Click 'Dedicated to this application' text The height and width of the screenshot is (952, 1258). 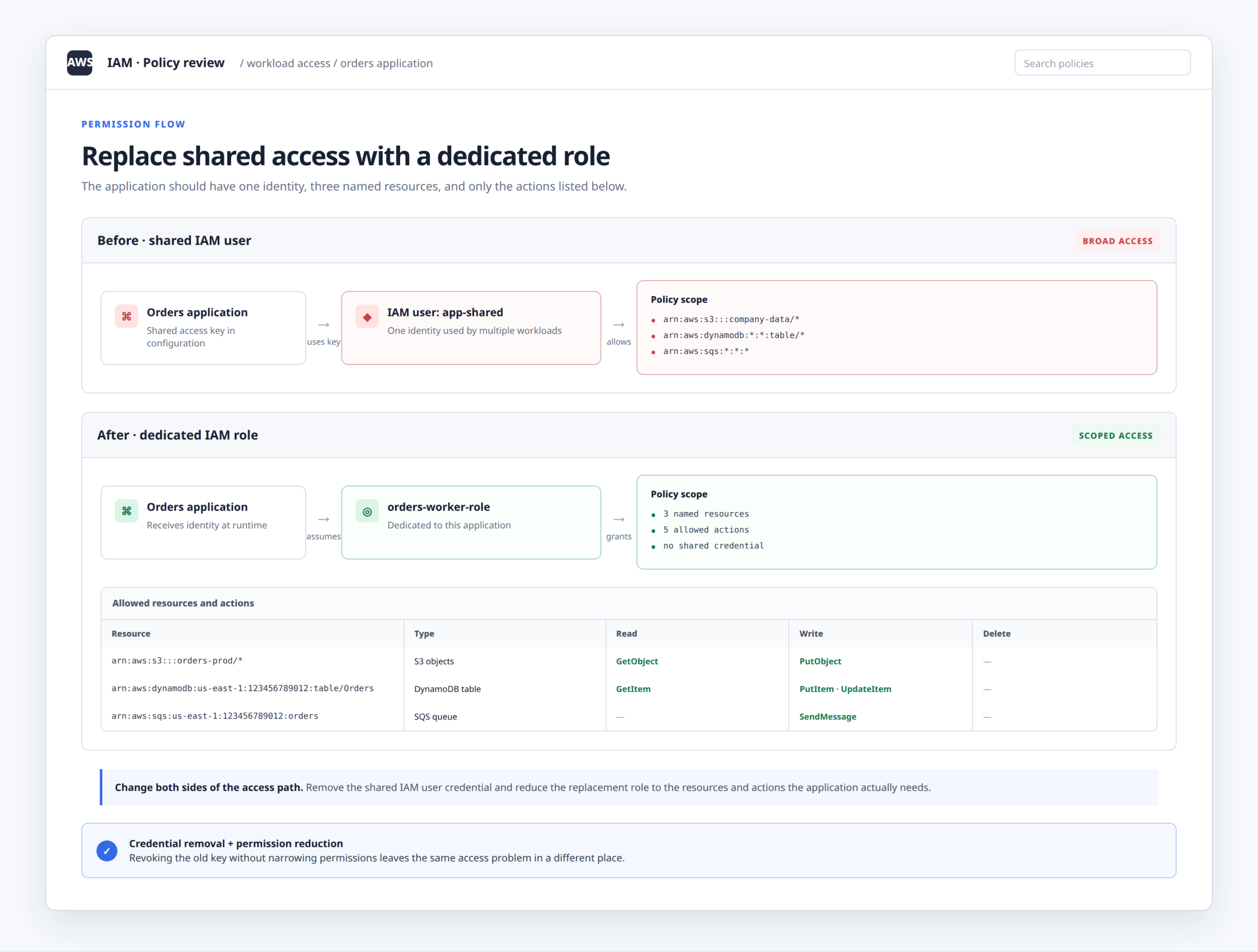449,525
